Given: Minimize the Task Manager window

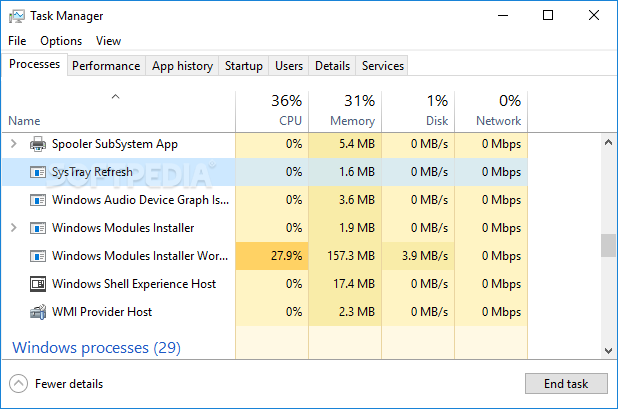Looking at the screenshot, I should [503, 16].
